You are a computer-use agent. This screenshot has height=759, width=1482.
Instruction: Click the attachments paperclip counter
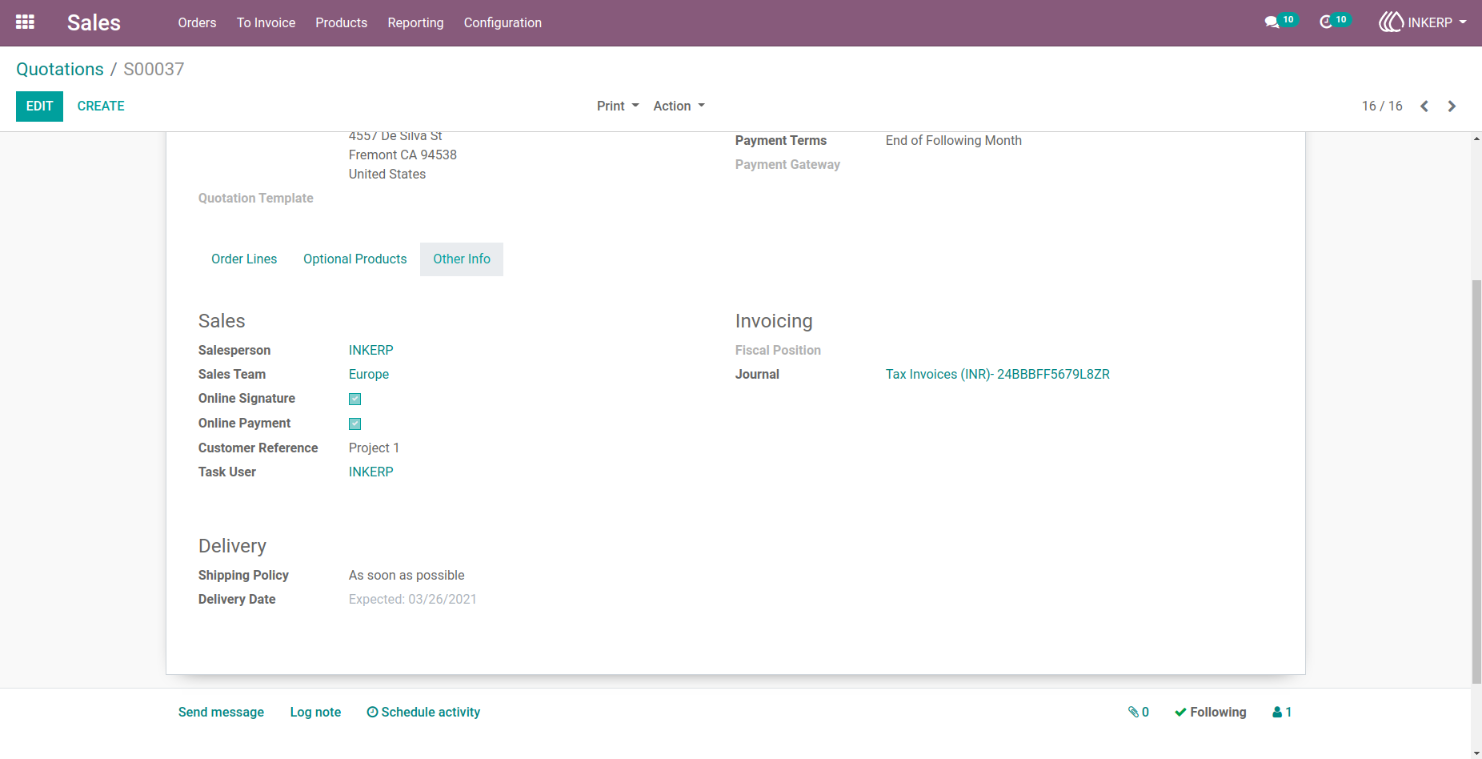tap(1138, 712)
